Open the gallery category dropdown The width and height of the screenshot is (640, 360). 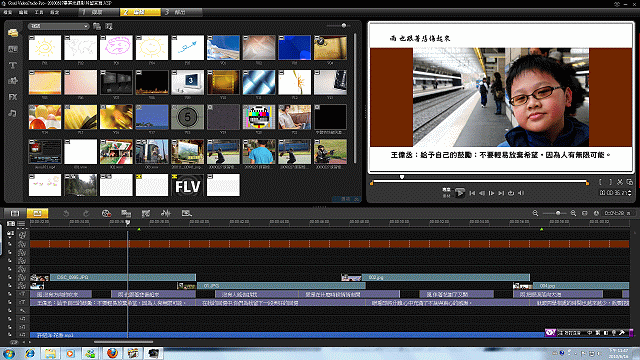coord(58,26)
